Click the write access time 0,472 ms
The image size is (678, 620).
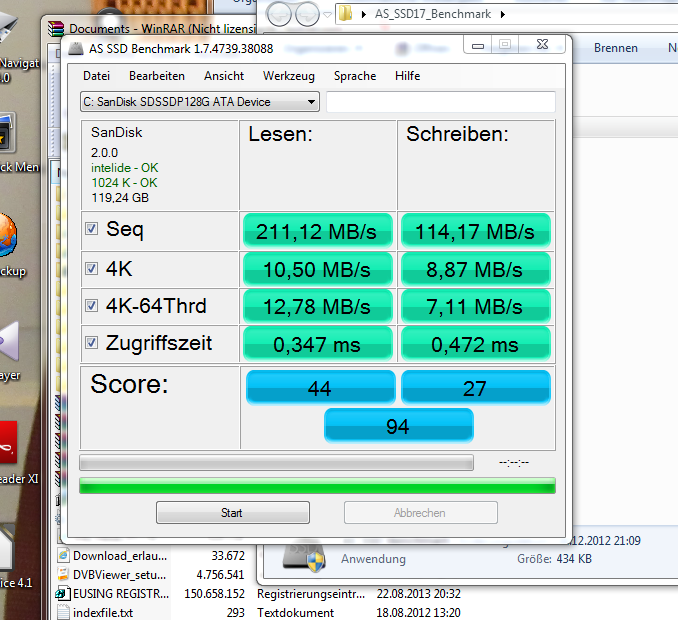476,344
